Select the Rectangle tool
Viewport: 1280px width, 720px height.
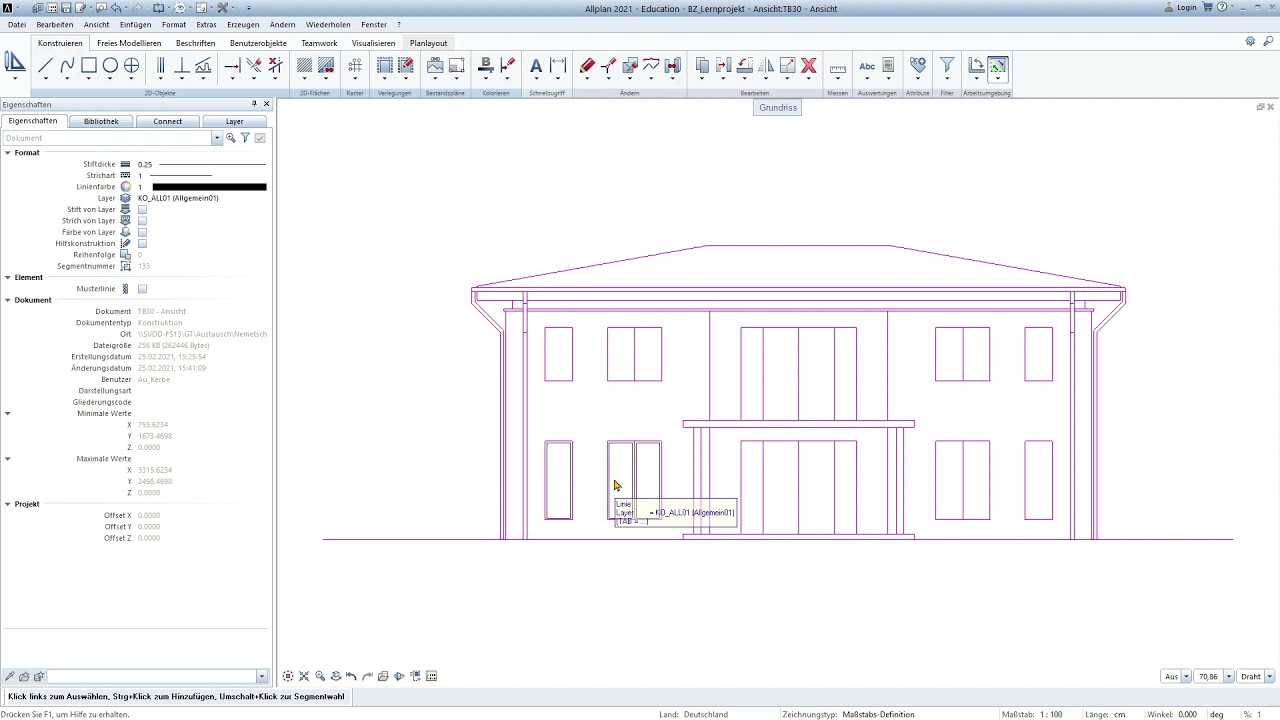[x=88, y=66]
